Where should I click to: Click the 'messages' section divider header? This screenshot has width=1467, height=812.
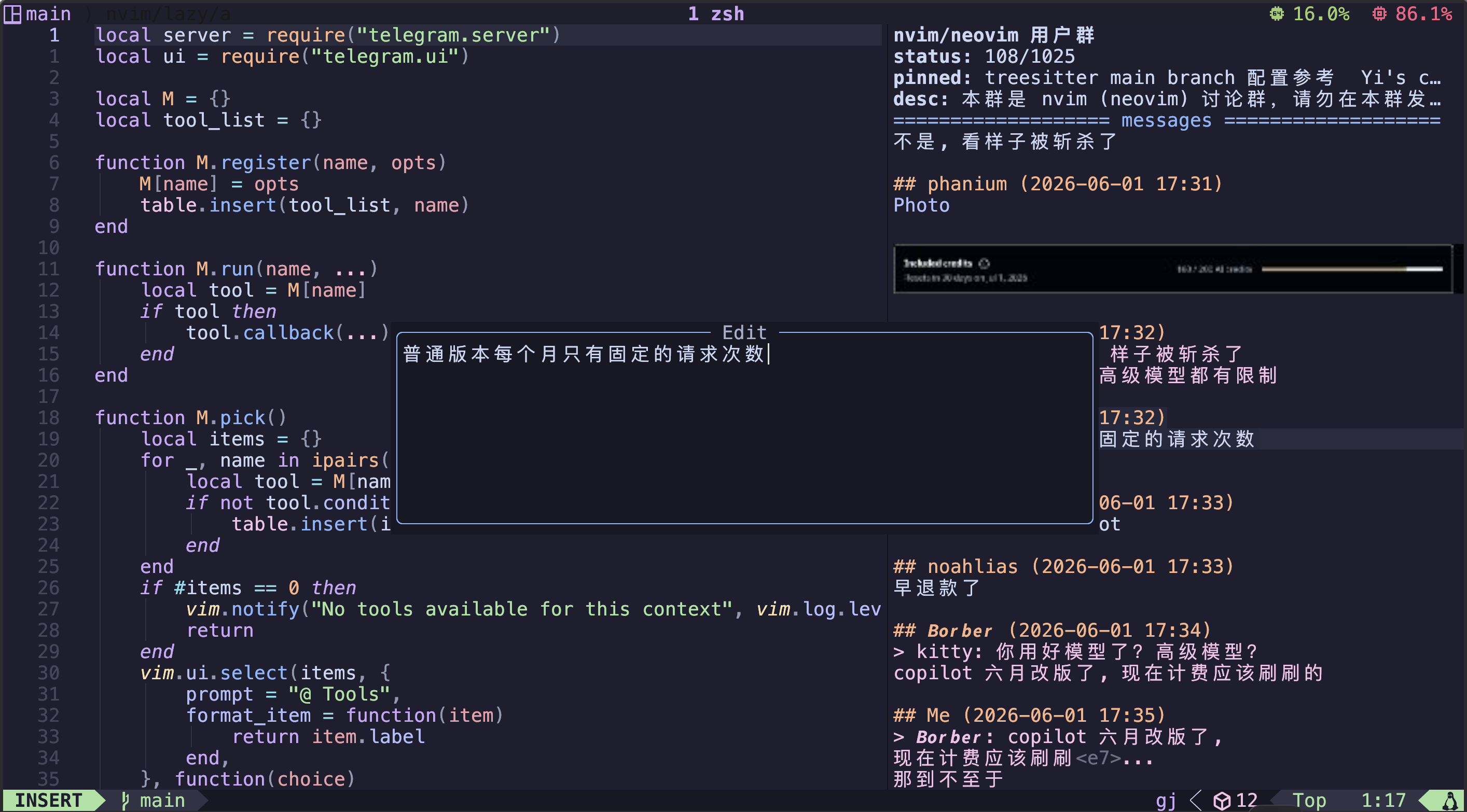[1166, 120]
